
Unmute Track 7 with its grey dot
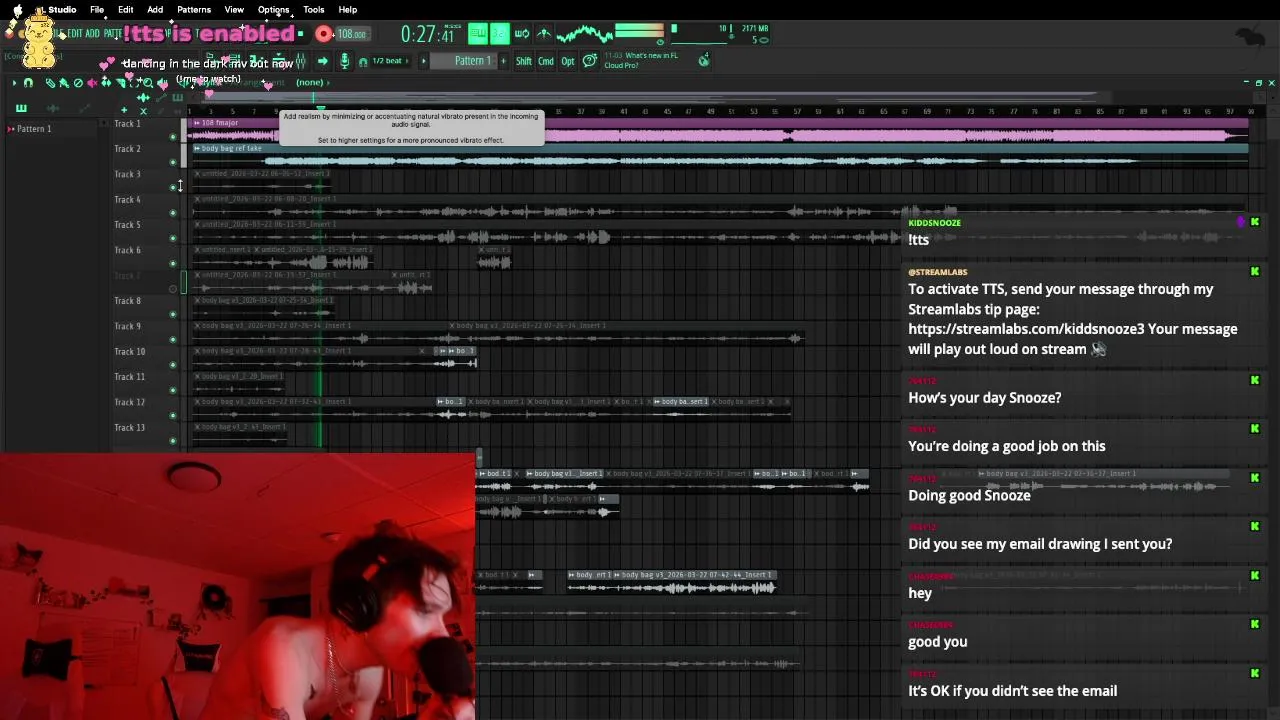click(173, 289)
